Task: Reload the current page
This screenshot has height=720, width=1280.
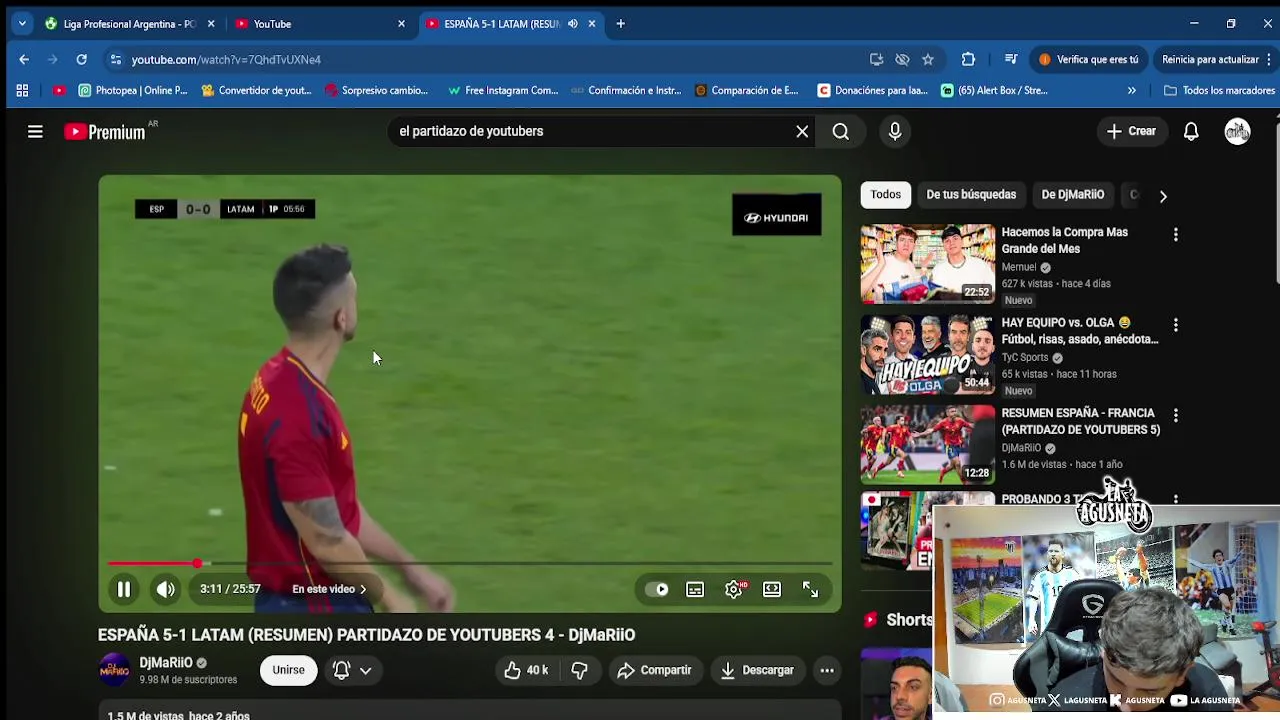Action: (82, 60)
